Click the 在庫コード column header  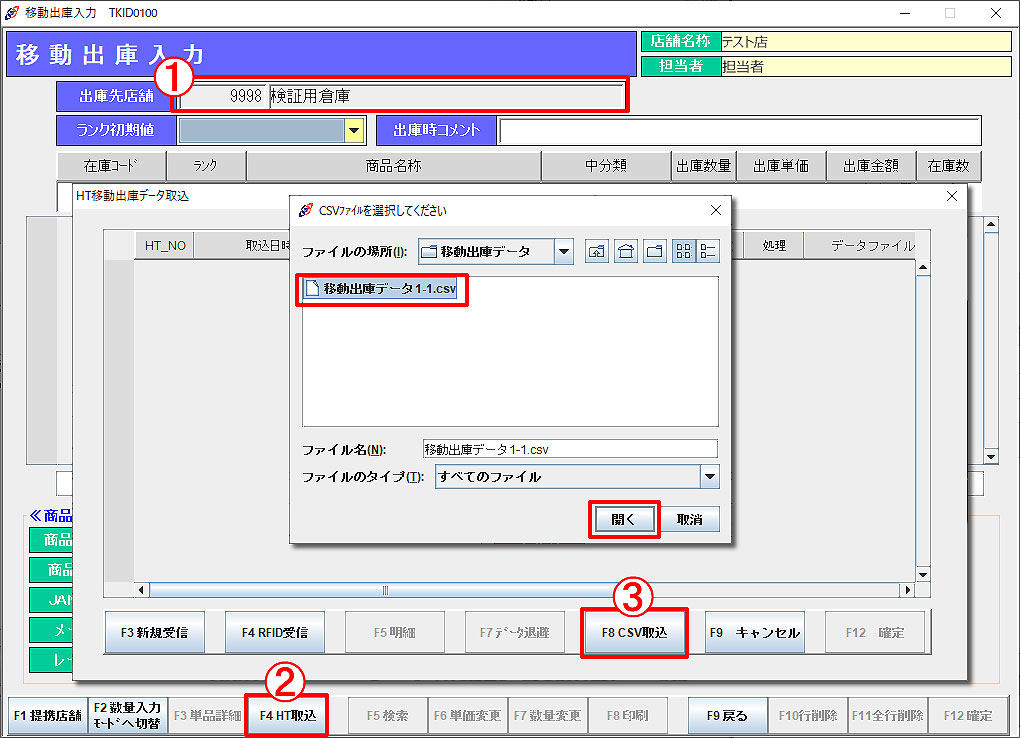111,166
